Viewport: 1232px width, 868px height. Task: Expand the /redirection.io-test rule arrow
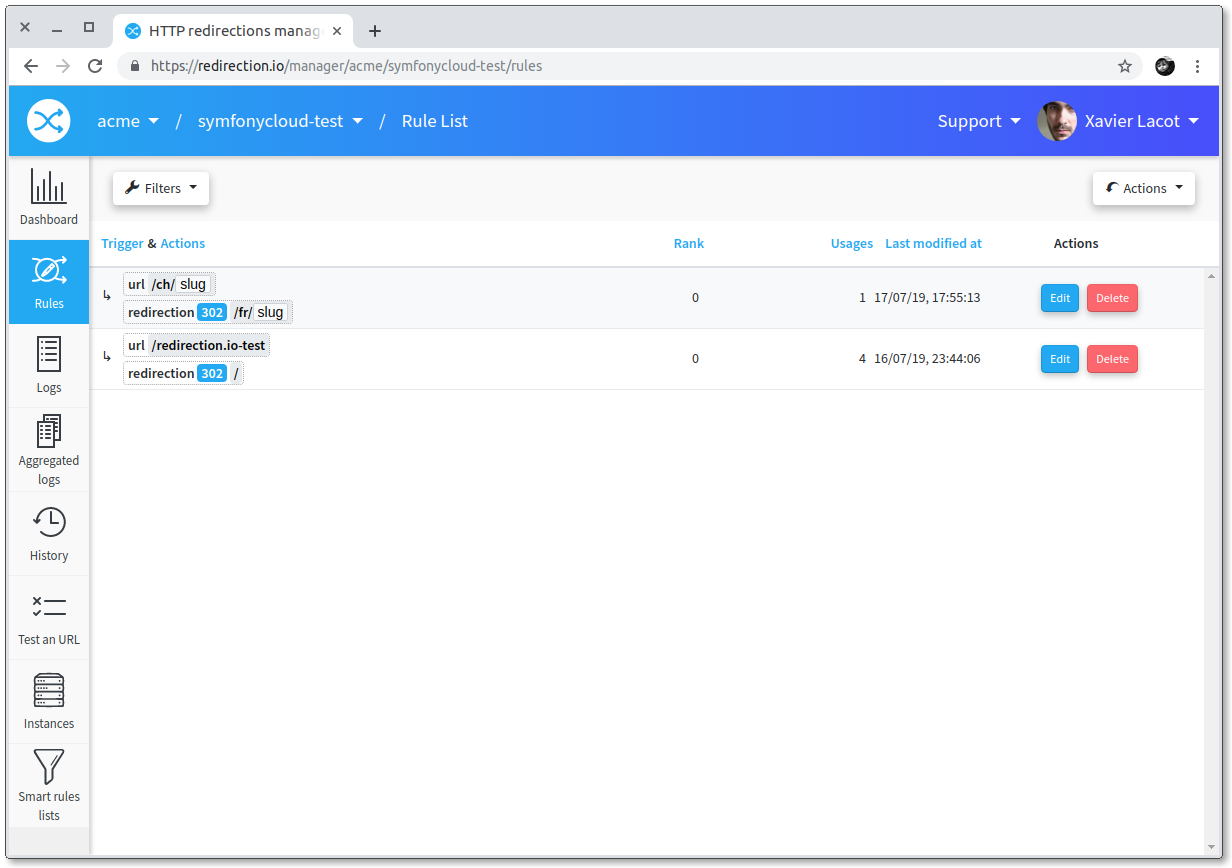click(x=107, y=356)
